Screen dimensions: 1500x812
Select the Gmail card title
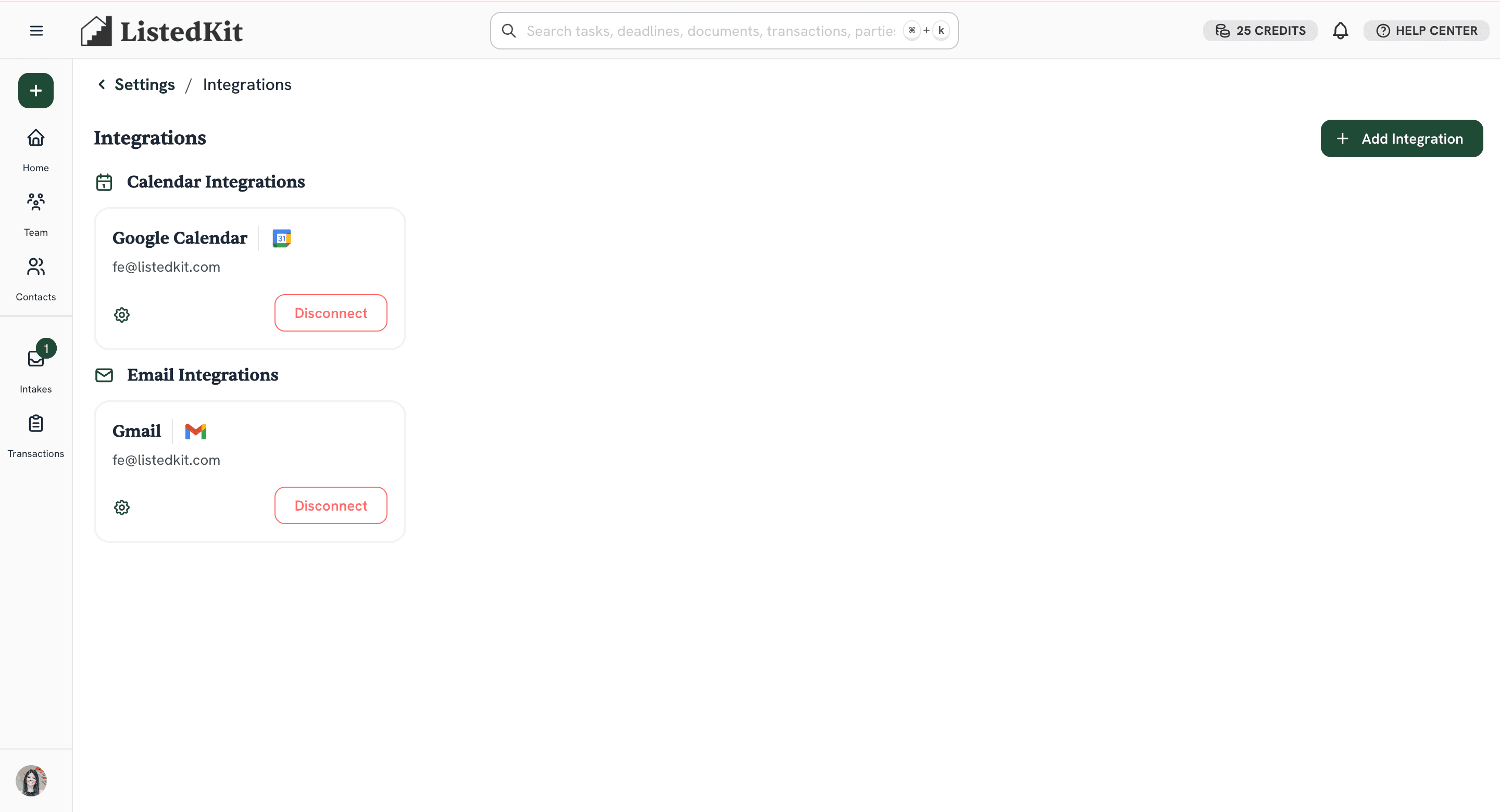pyautogui.click(x=136, y=431)
